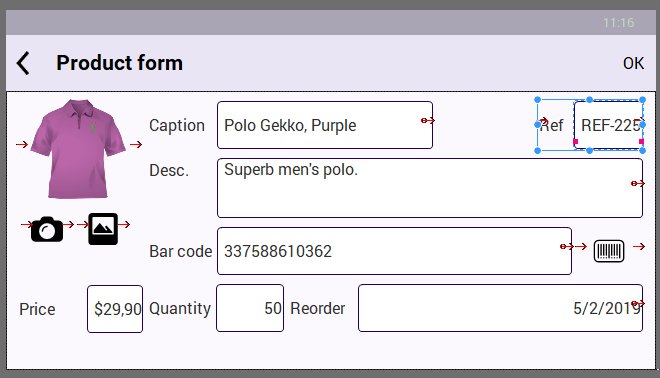Image resolution: width=660 pixels, height=378 pixels.
Task: Click the Quantity field containing 50
Action: [250, 308]
